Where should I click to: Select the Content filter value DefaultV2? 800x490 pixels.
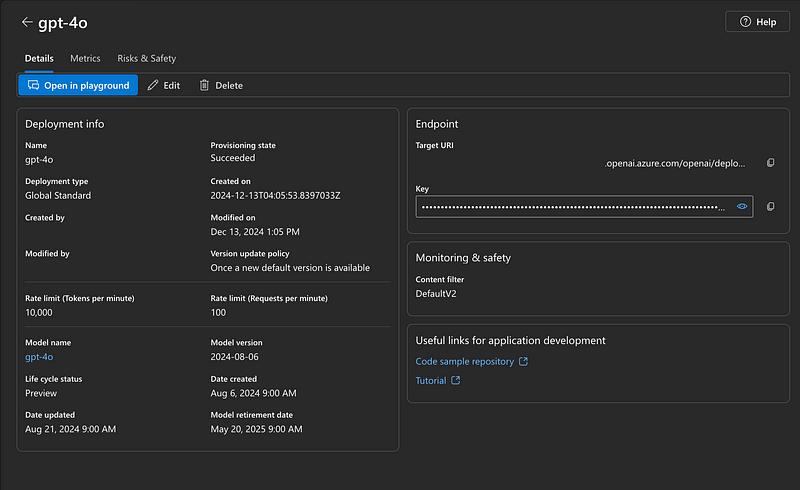(x=436, y=293)
